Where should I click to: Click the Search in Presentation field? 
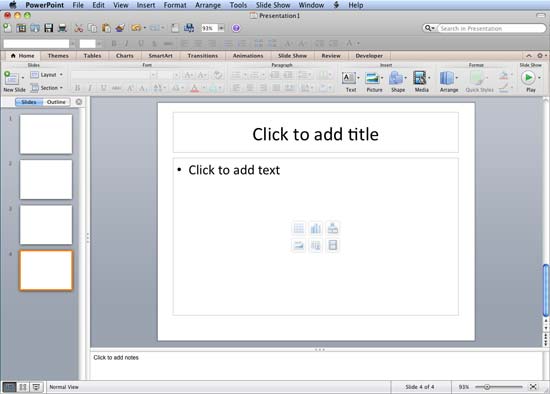pyautogui.click(x=491, y=28)
